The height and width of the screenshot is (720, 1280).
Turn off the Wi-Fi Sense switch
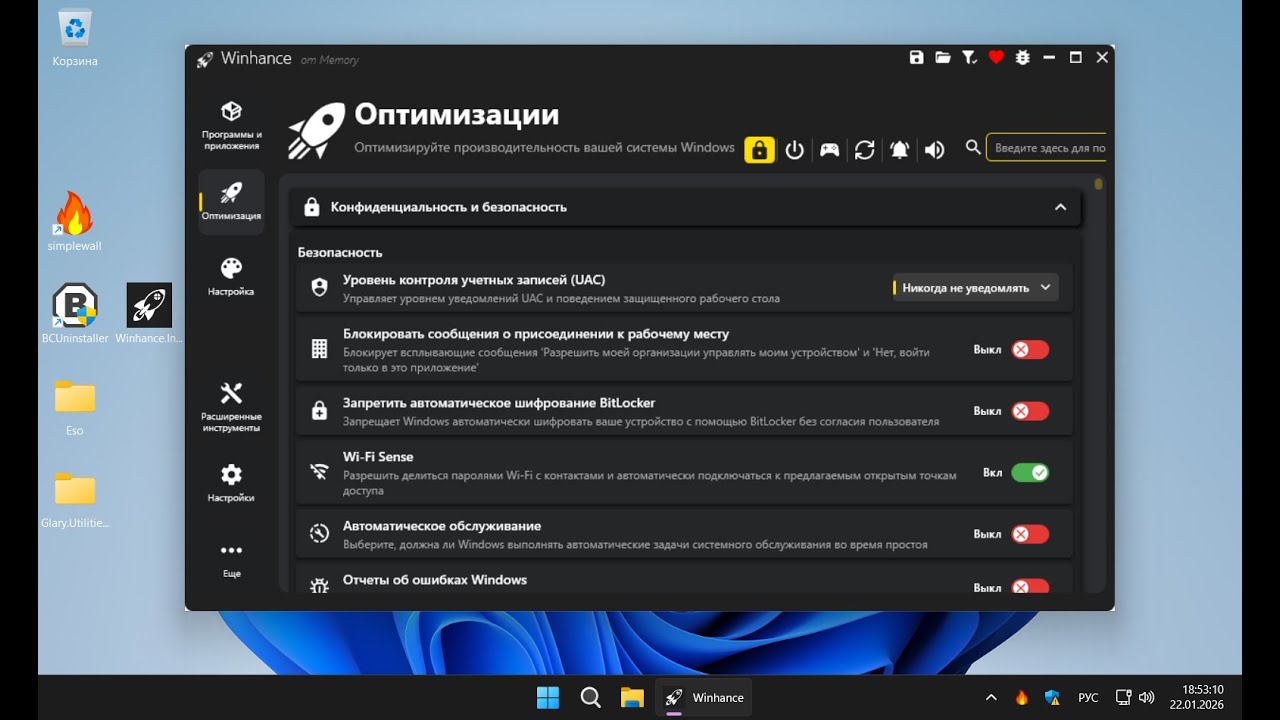tap(1029, 473)
